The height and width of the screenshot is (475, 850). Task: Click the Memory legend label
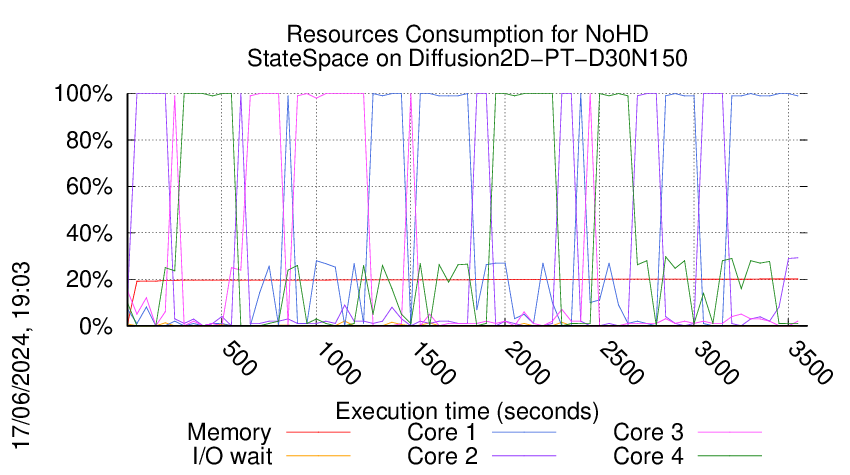tap(229, 433)
